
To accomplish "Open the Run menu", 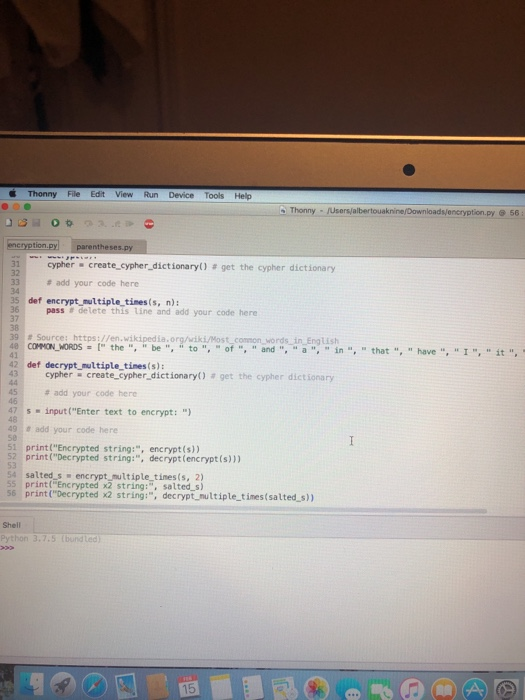I will click(x=151, y=195).
